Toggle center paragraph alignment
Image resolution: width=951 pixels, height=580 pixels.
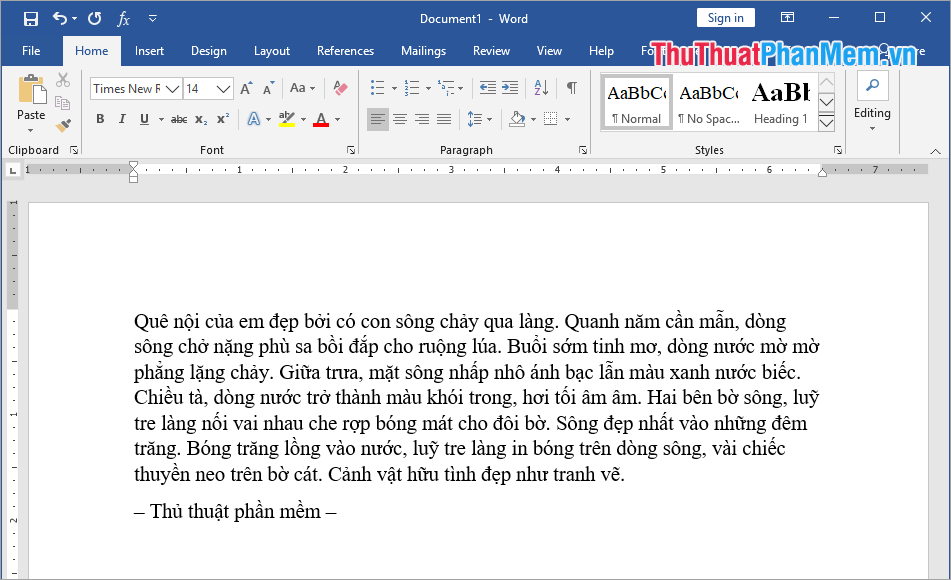[400, 119]
